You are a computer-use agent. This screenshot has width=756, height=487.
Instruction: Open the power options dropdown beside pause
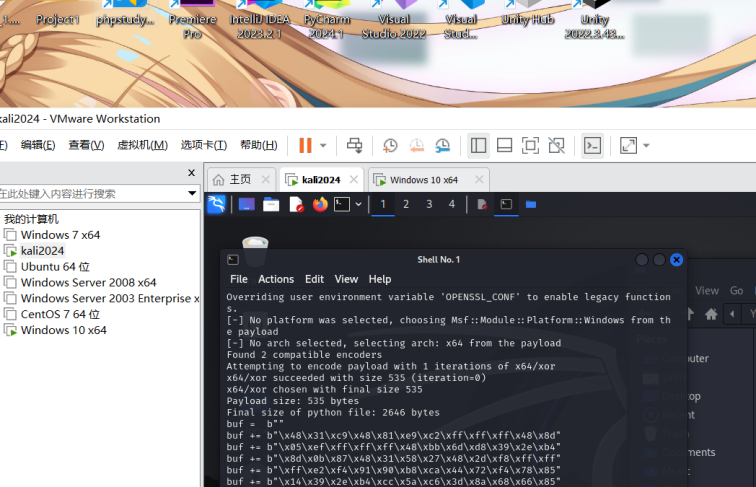pos(323,145)
